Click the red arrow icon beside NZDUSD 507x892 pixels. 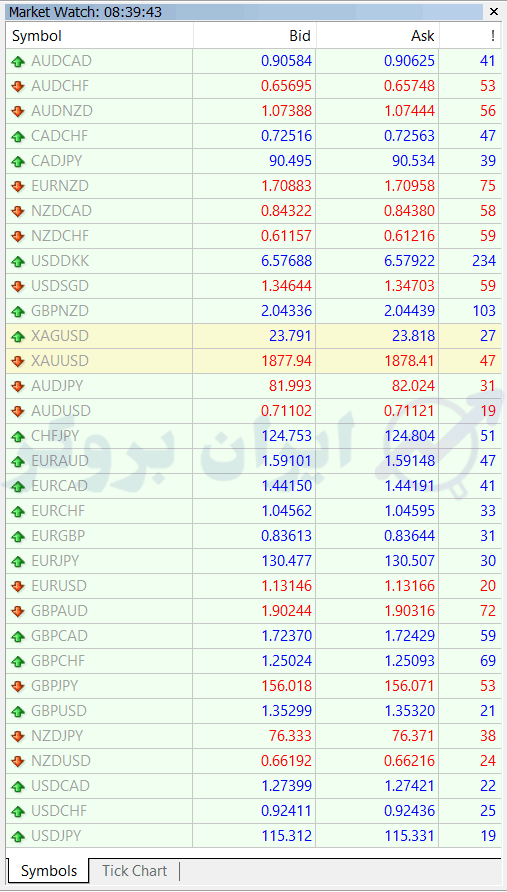18,761
